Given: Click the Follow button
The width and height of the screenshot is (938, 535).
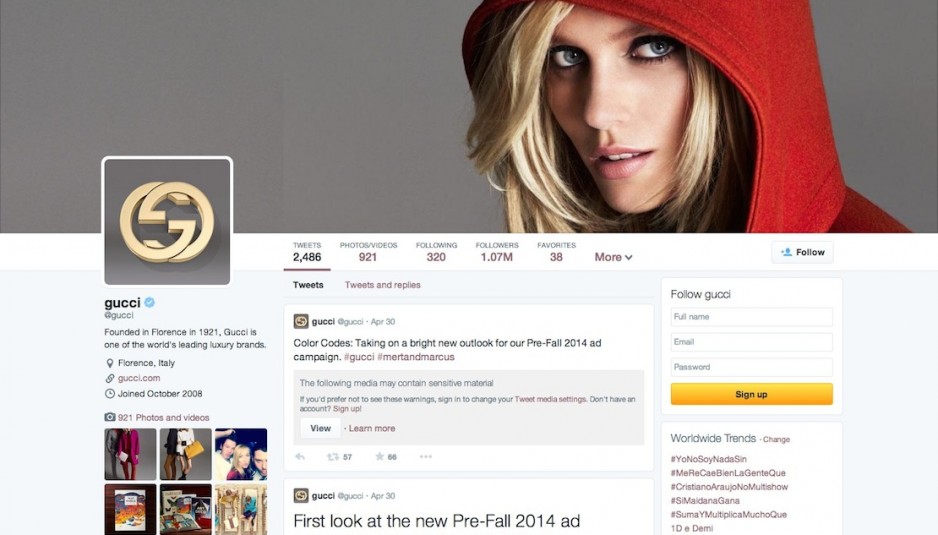Looking at the screenshot, I should click(x=802, y=252).
